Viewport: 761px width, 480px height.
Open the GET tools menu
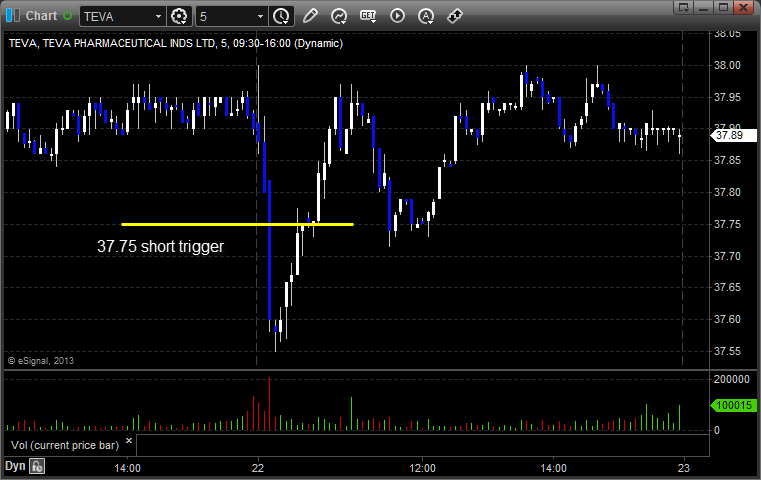click(368, 16)
